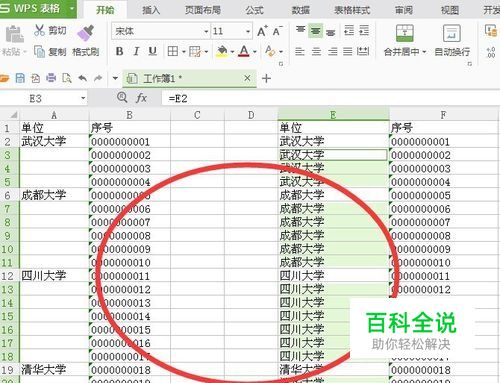The image size is (500, 383).
Task: Click the Undo arrow
Action: 83,78
